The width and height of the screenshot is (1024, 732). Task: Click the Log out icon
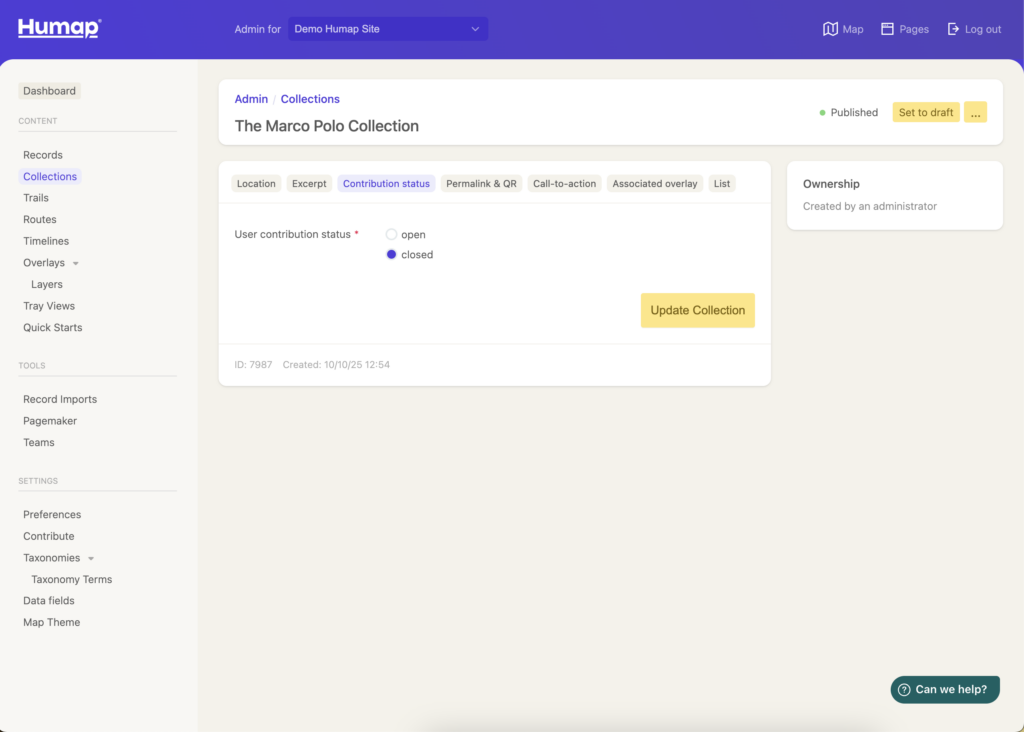click(953, 29)
